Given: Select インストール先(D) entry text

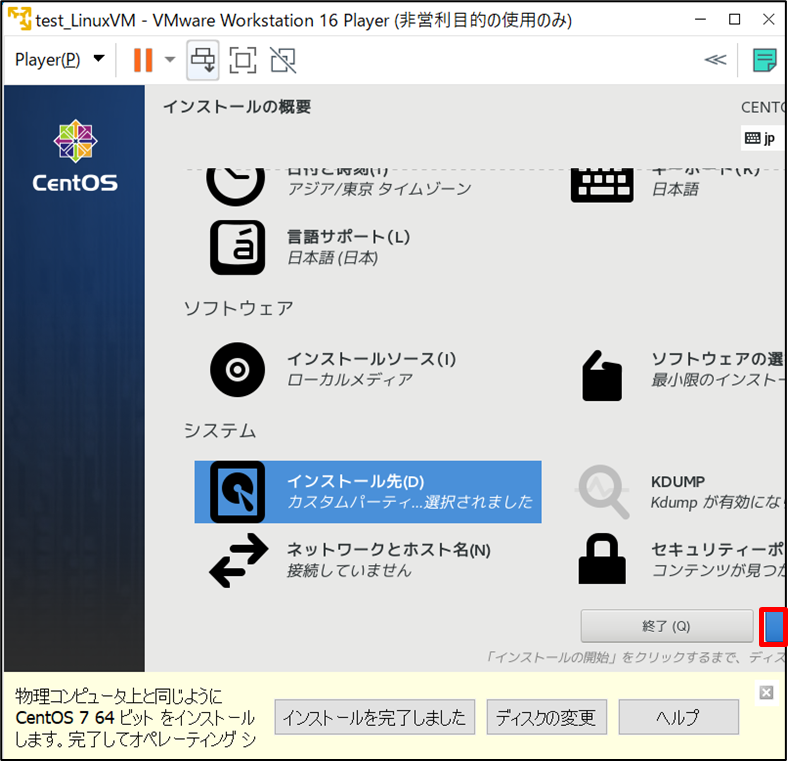Looking at the screenshot, I should click(x=355, y=481).
